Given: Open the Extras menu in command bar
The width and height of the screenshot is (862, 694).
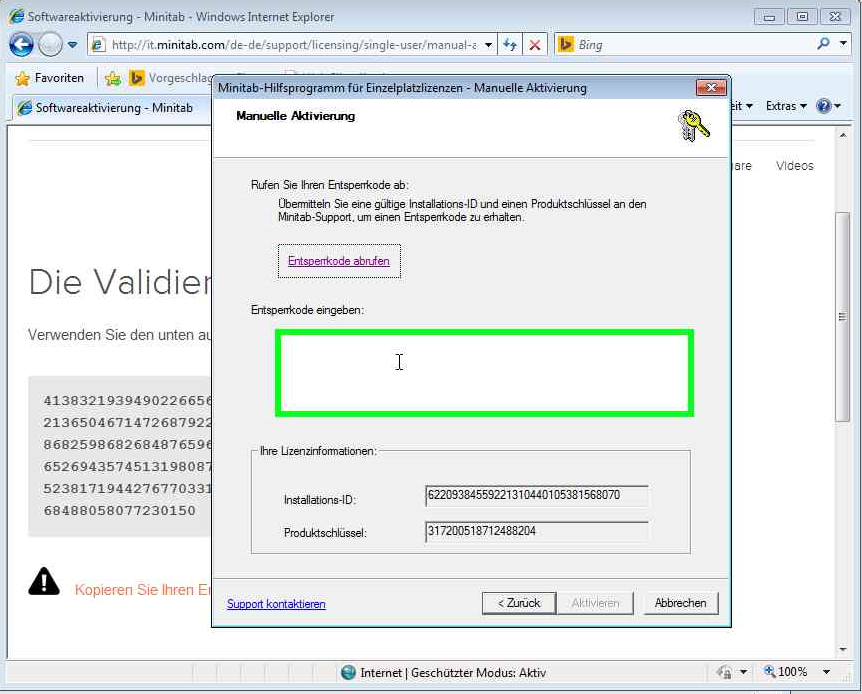Looking at the screenshot, I should (786, 106).
